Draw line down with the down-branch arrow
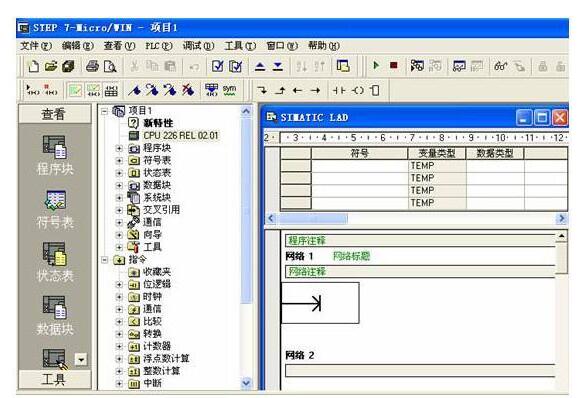577x398 pixels. point(262,90)
